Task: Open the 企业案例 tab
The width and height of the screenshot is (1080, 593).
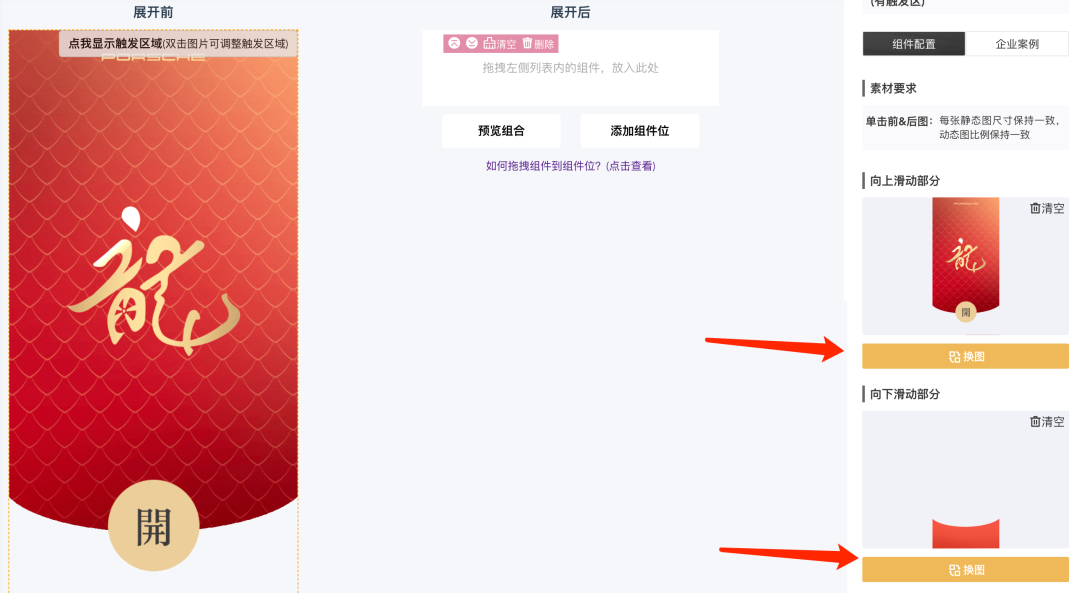Action: [x=1017, y=44]
